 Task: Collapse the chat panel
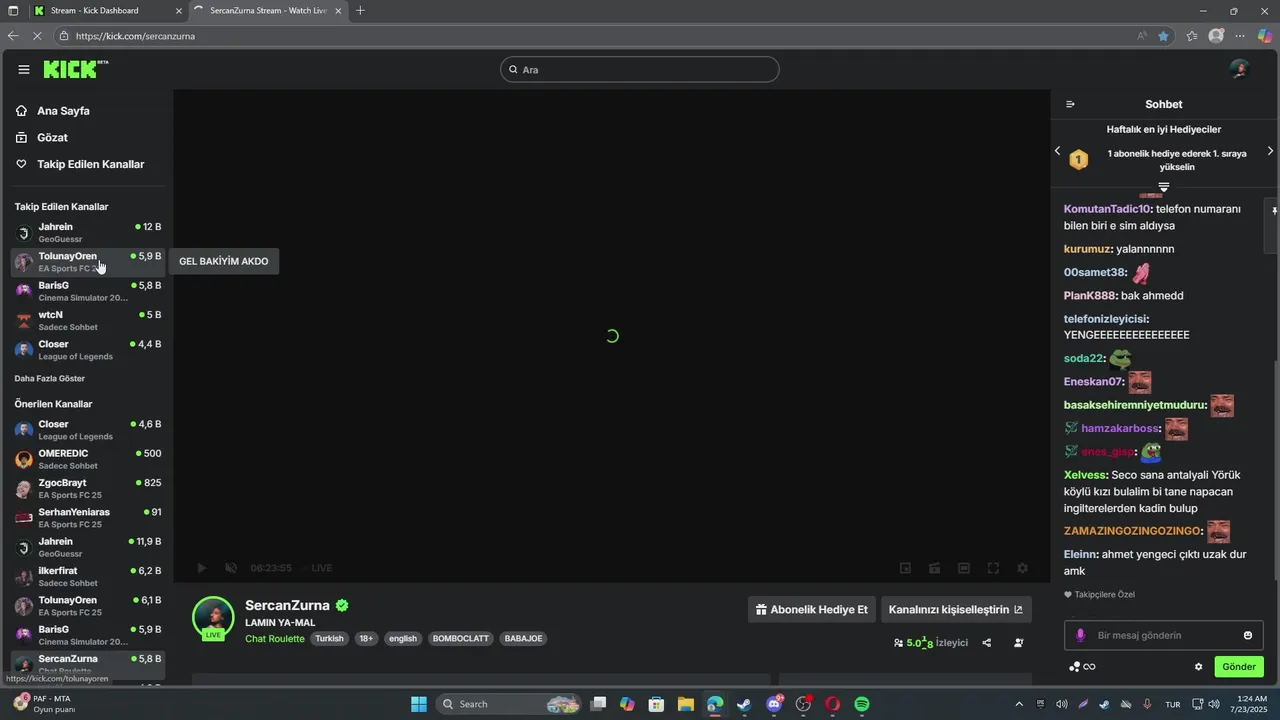(x=1070, y=104)
